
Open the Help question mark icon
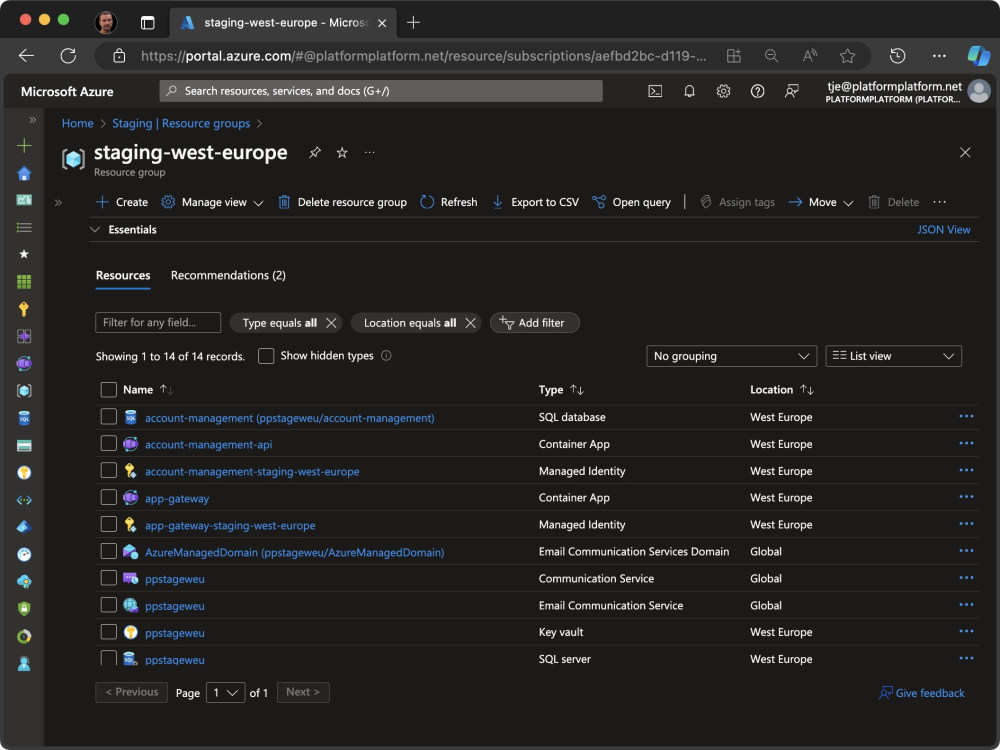pos(758,91)
